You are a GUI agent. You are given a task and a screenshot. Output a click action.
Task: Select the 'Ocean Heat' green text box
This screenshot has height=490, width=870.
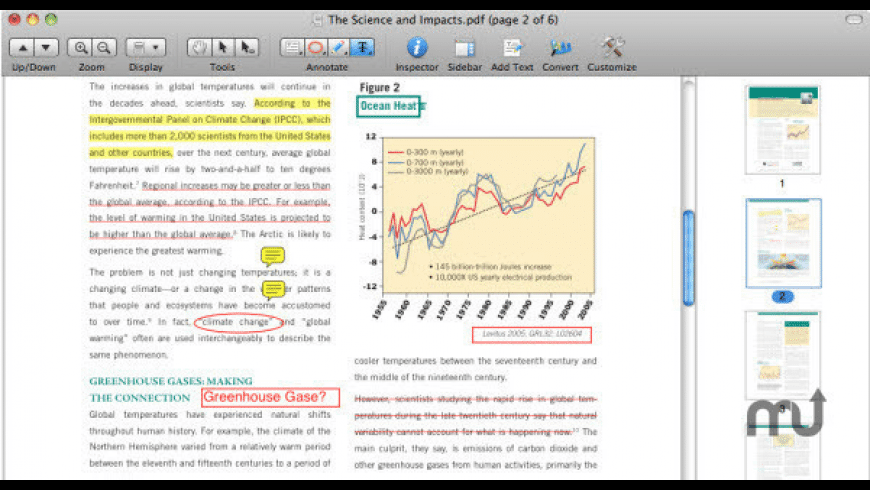click(x=388, y=106)
